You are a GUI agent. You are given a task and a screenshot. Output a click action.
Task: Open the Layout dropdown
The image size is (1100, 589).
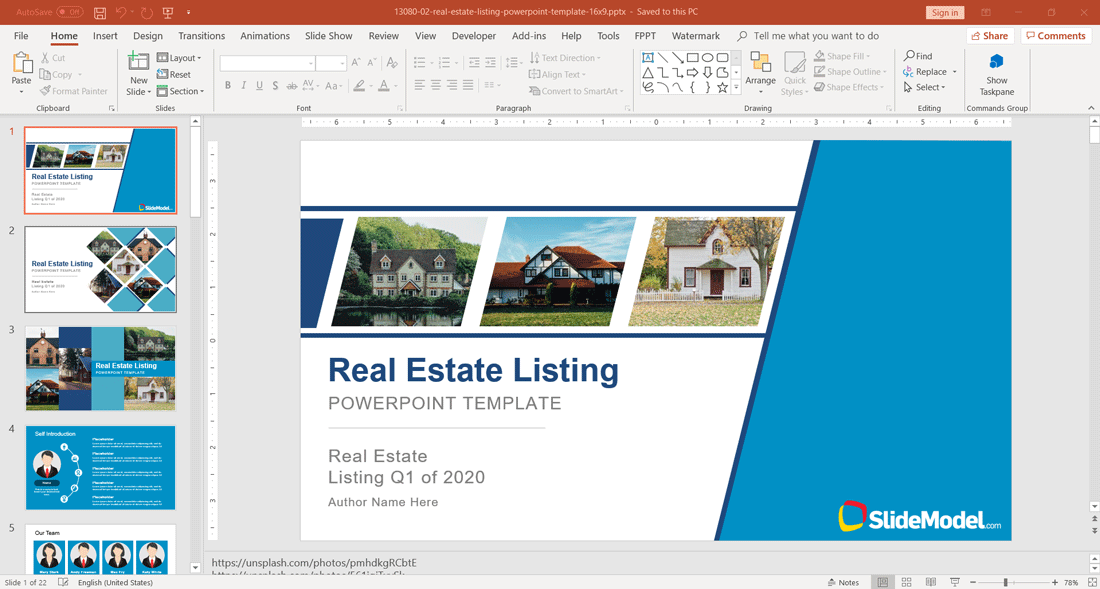tap(180, 57)
